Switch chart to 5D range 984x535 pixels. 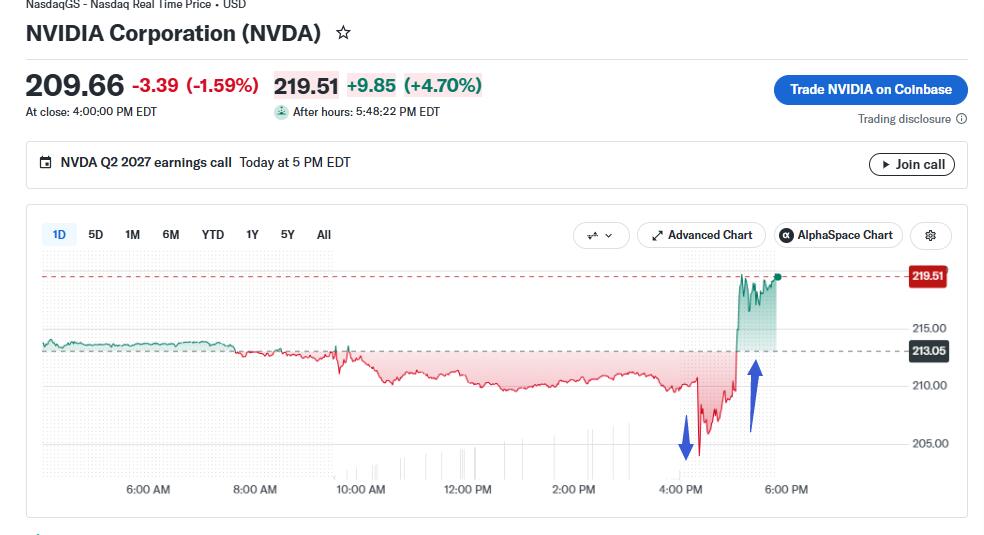95,235
